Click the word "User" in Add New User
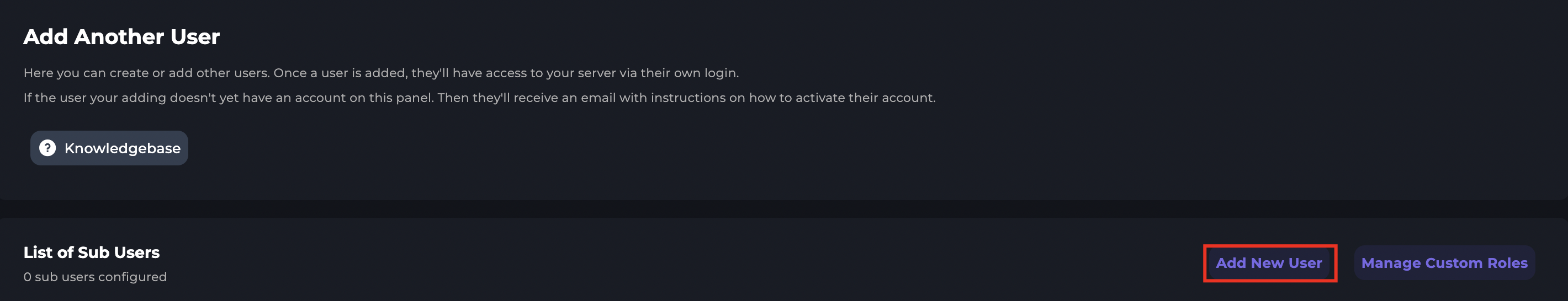 point(1305,263)
